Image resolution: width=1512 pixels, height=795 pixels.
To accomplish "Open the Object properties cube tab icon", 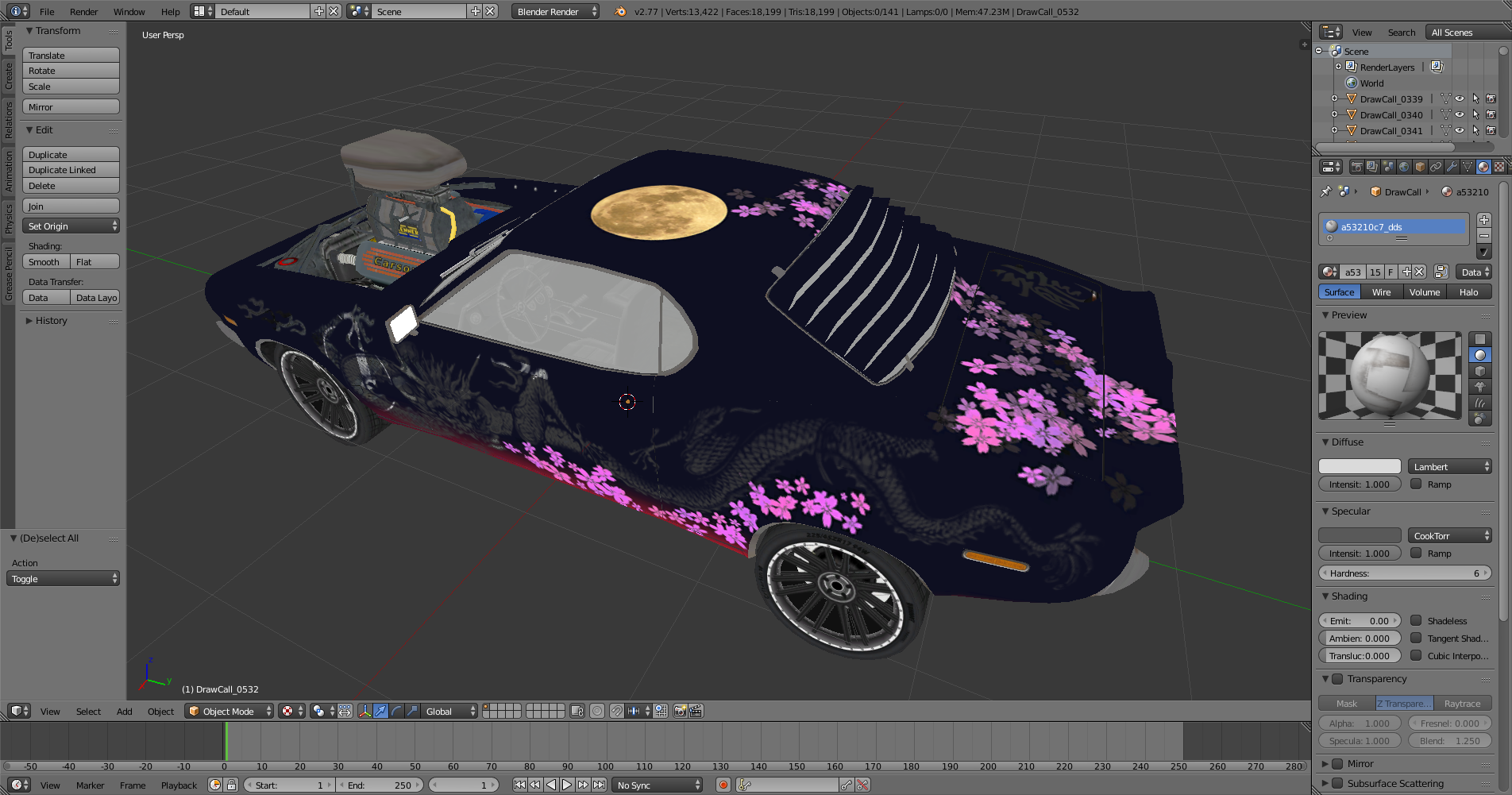I will coord(1420,167).
